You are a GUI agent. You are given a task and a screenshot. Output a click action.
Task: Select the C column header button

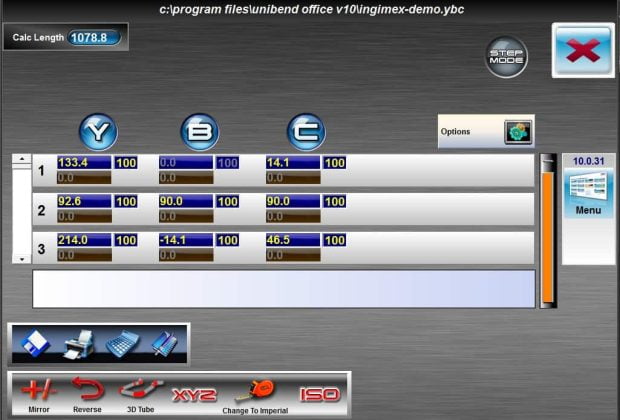(306, 132)
